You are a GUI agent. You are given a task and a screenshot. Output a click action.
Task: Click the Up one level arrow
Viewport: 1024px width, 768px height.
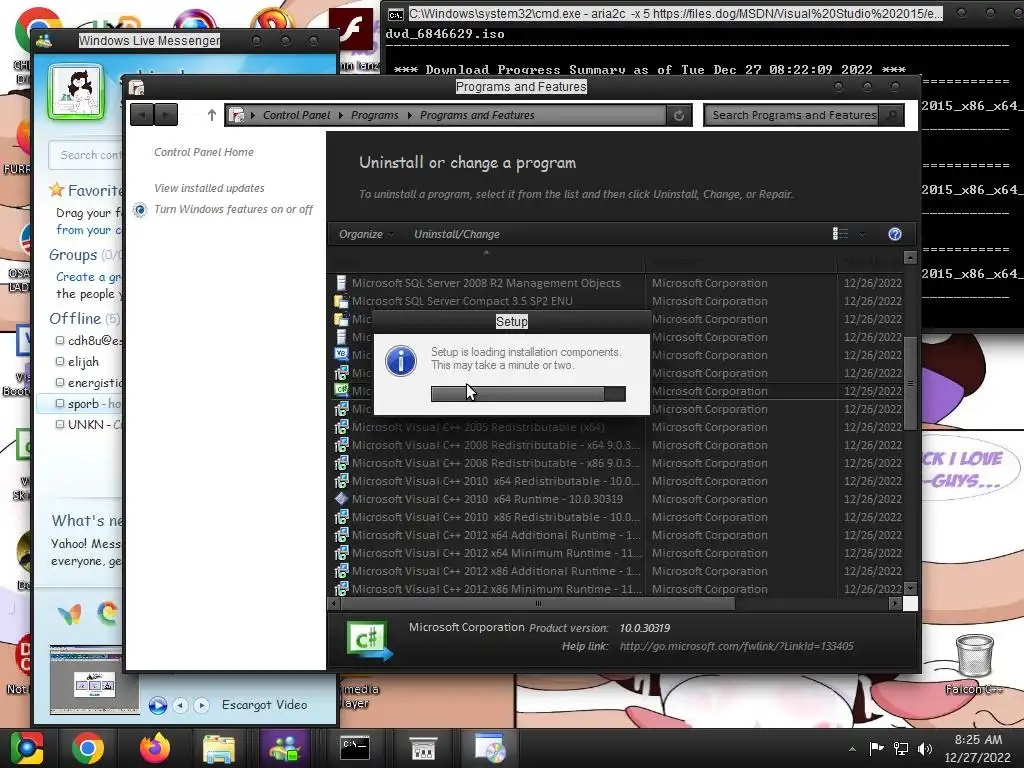point(211,115)
